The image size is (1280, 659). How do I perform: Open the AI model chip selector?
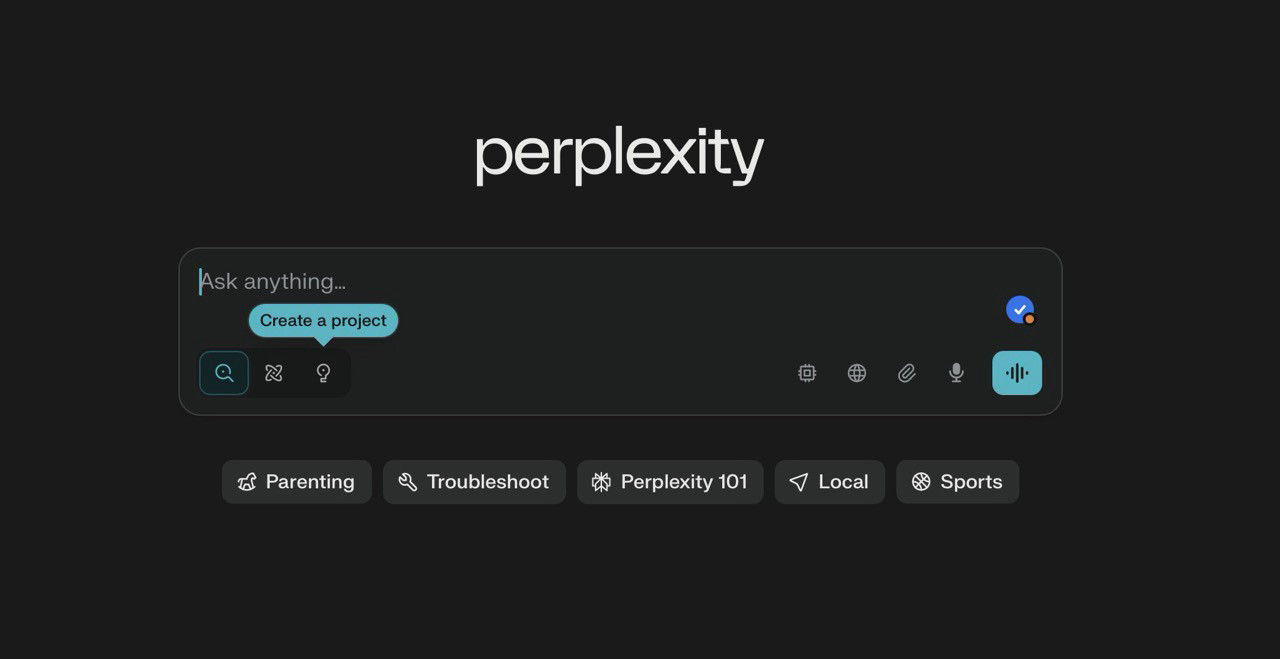point(807,373)
